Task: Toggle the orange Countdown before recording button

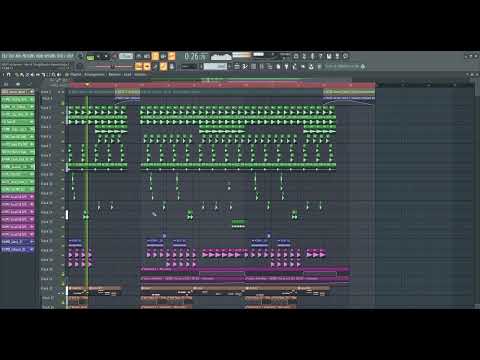Action: point(155,56)
